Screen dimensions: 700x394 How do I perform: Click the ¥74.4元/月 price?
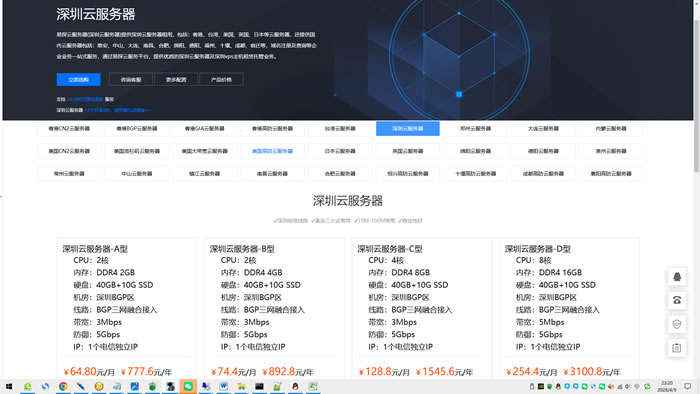(x=233, y=372)
